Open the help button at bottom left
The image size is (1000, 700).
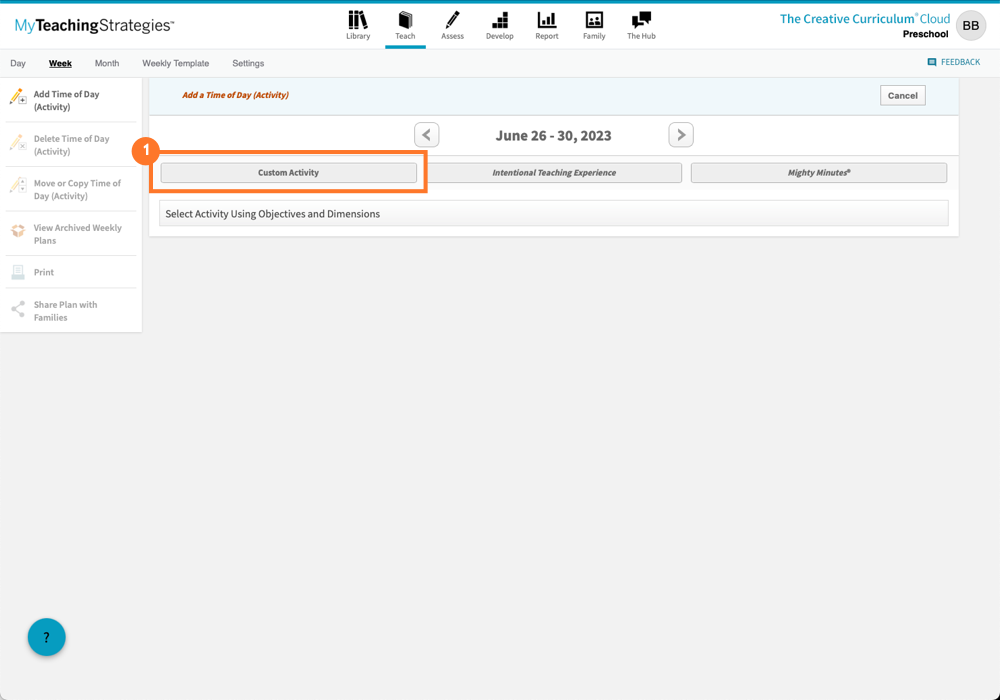click(x=46, y=637)
